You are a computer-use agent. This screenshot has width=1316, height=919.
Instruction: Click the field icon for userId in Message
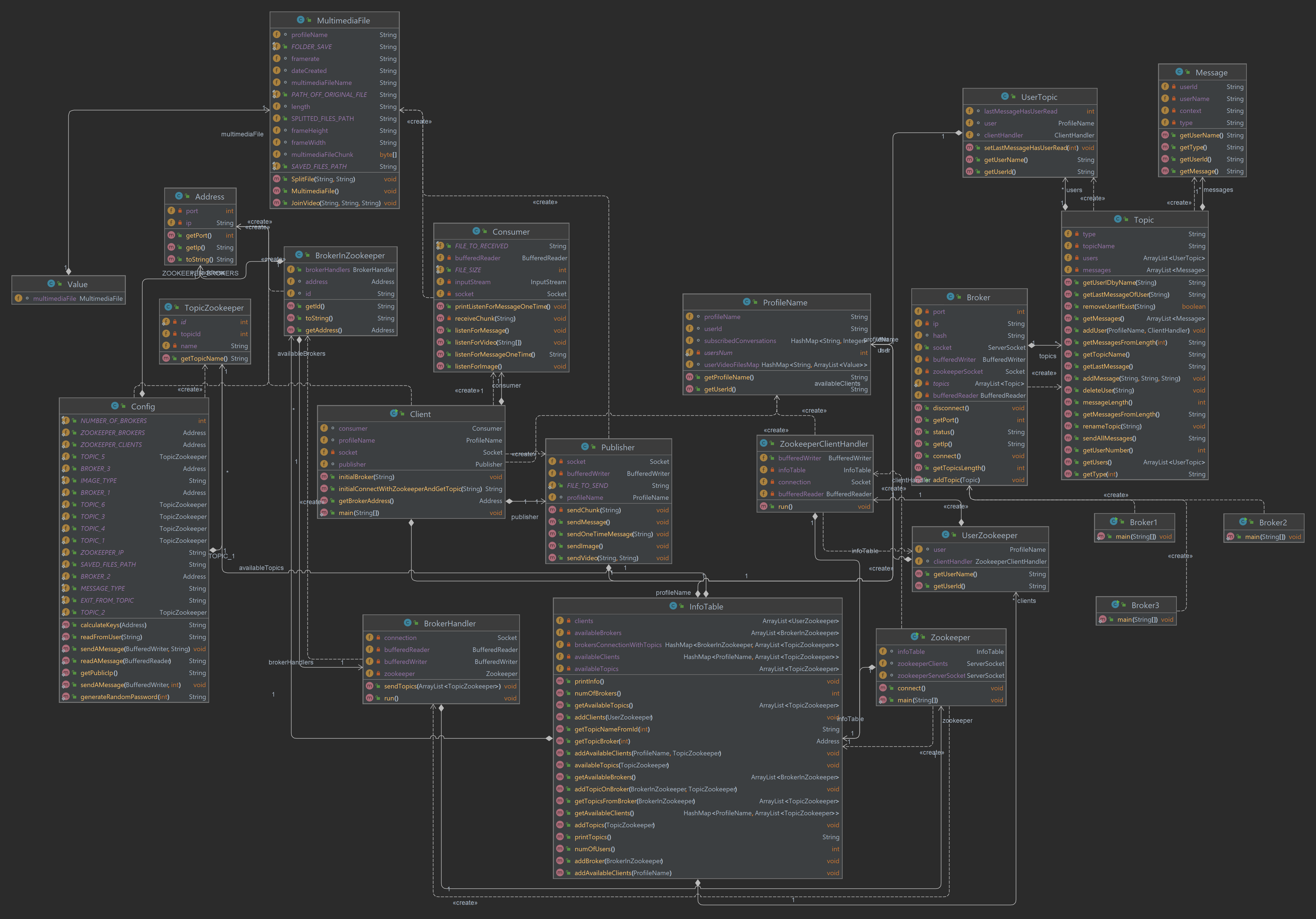(1165, 87)
